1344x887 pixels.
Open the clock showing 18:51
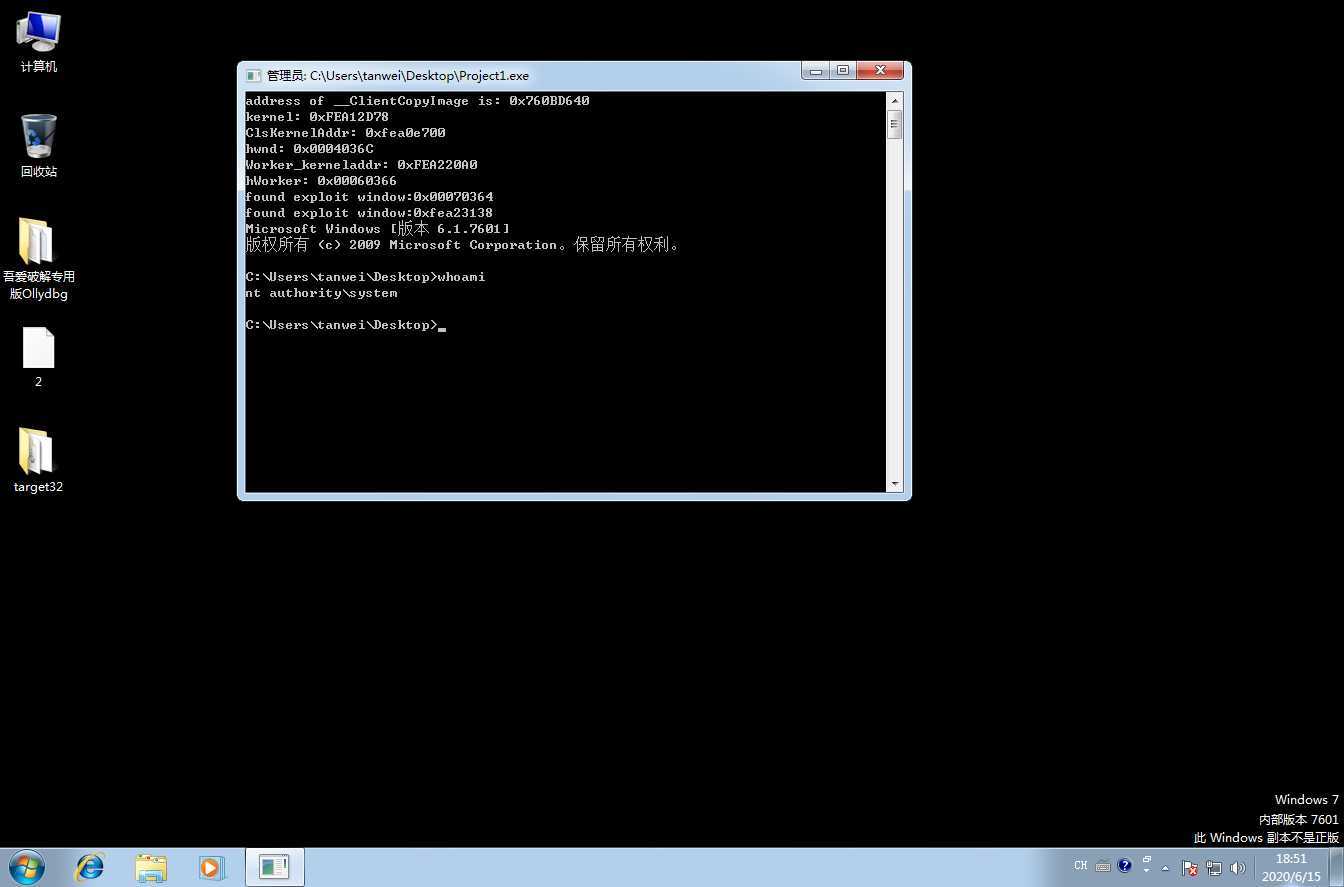coord(1291,867)
